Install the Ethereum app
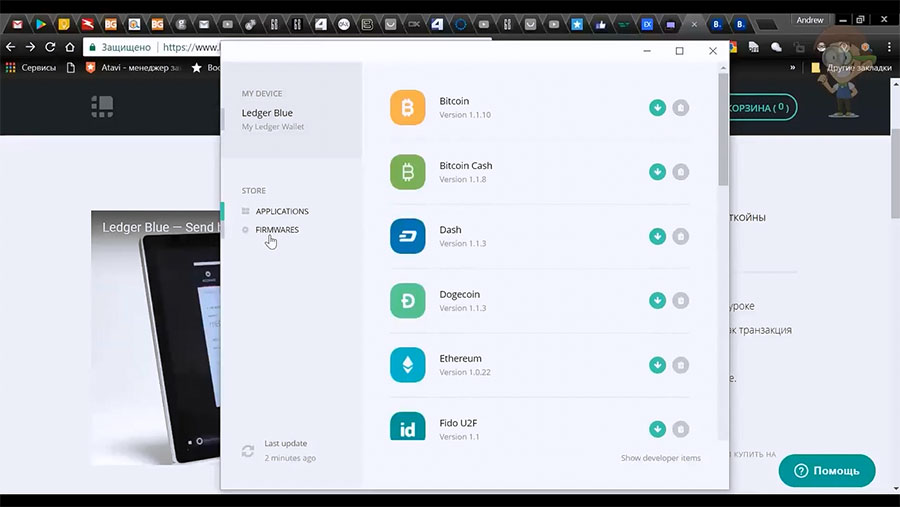Viewport: 900px width, 507px height. 657,365
